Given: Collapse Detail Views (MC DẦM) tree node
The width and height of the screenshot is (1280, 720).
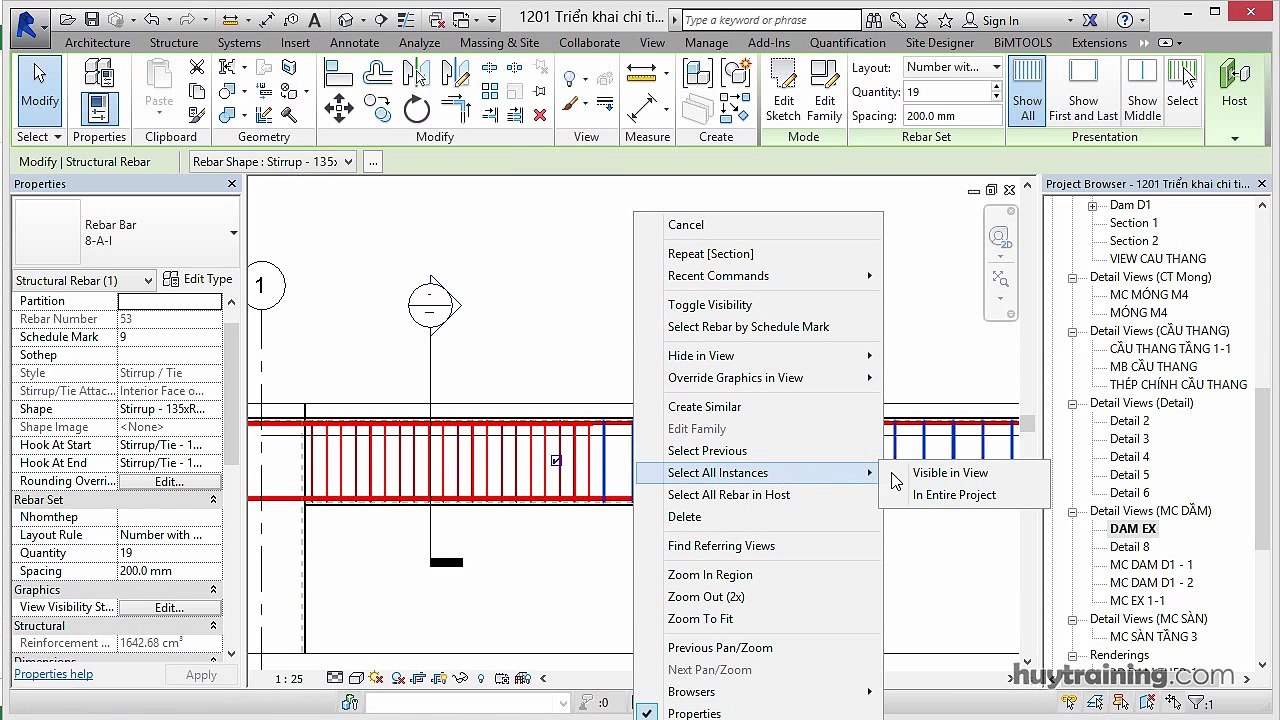Looking at the screenshot, I should [x=1072, y=511].
